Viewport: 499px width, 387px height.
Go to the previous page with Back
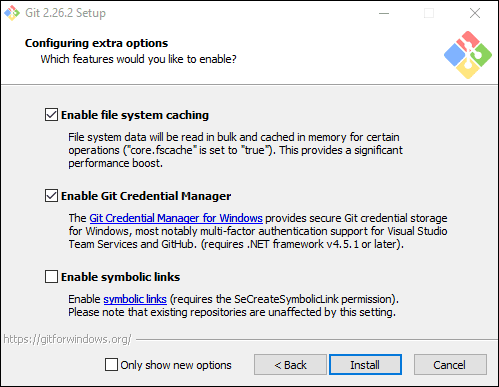[x=290, y=365]
